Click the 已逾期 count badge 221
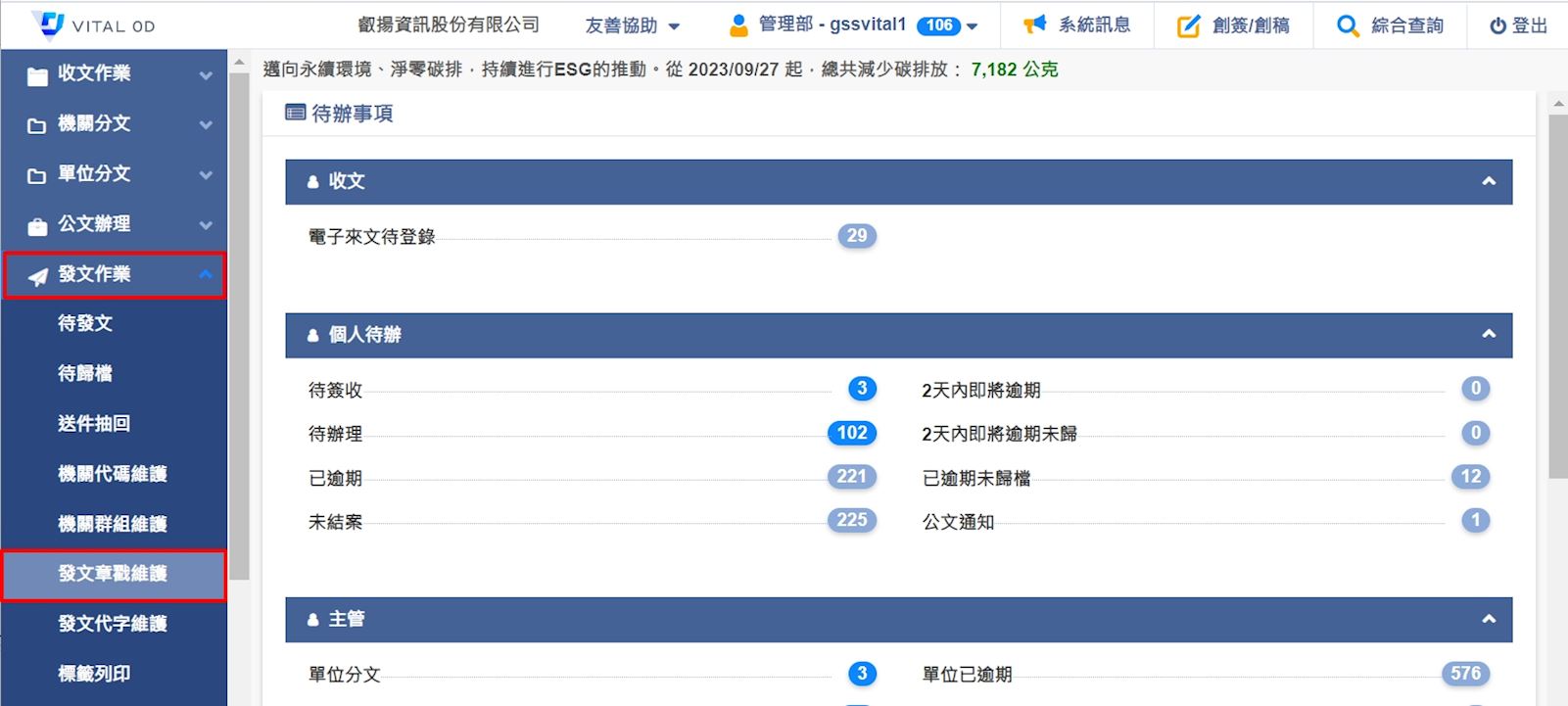This screenshot has height=706, width=1568. 851,477
